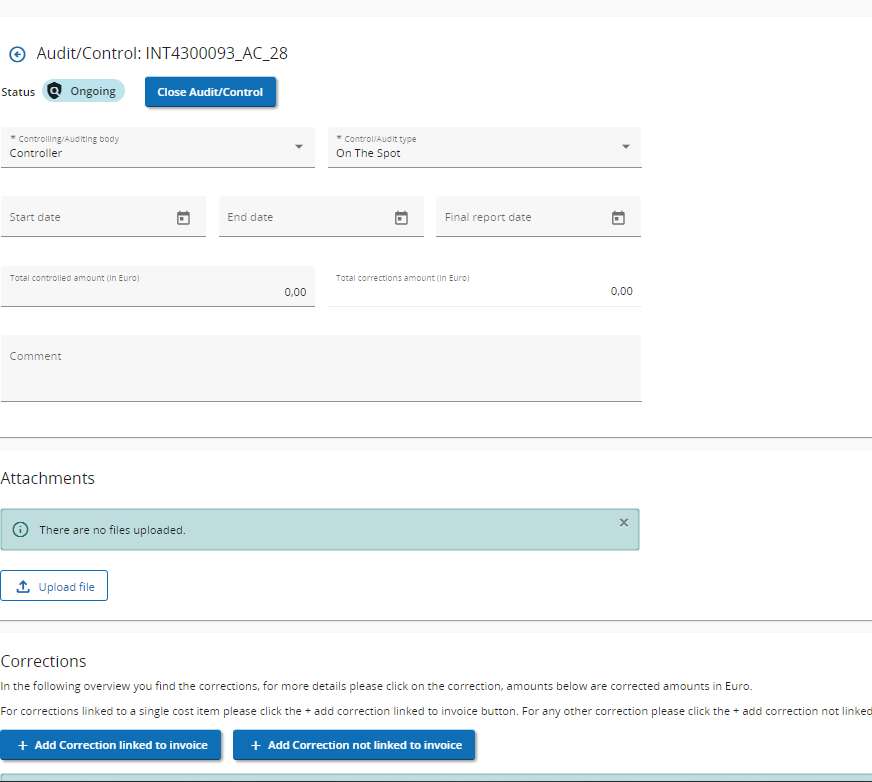
Task: Click the back arrow beside Audit/Control title
Action: [17, 55]
